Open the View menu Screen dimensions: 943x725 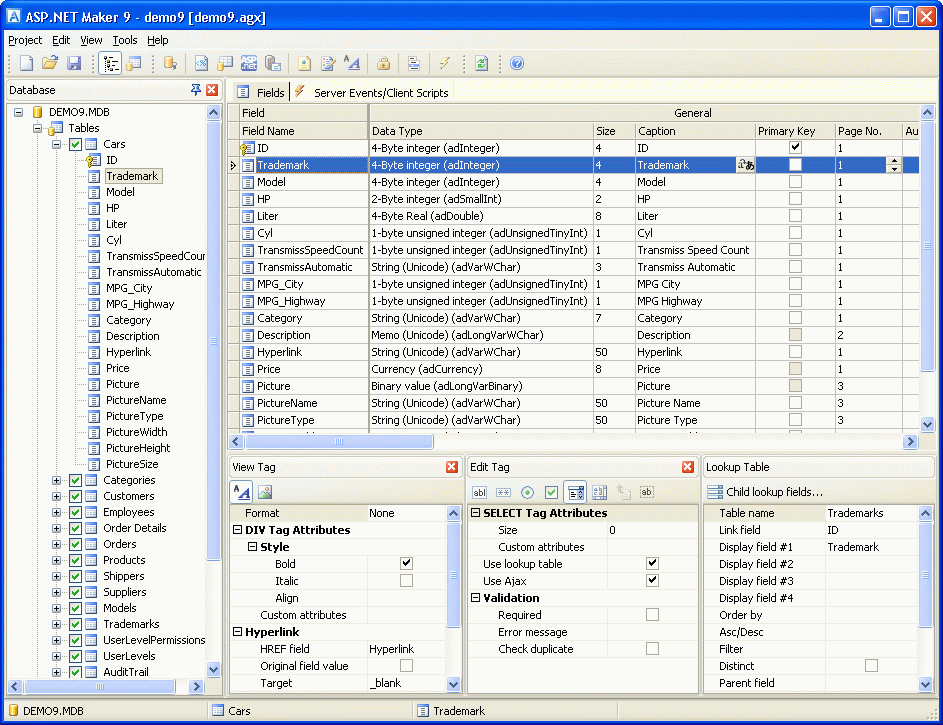[91, 40]
